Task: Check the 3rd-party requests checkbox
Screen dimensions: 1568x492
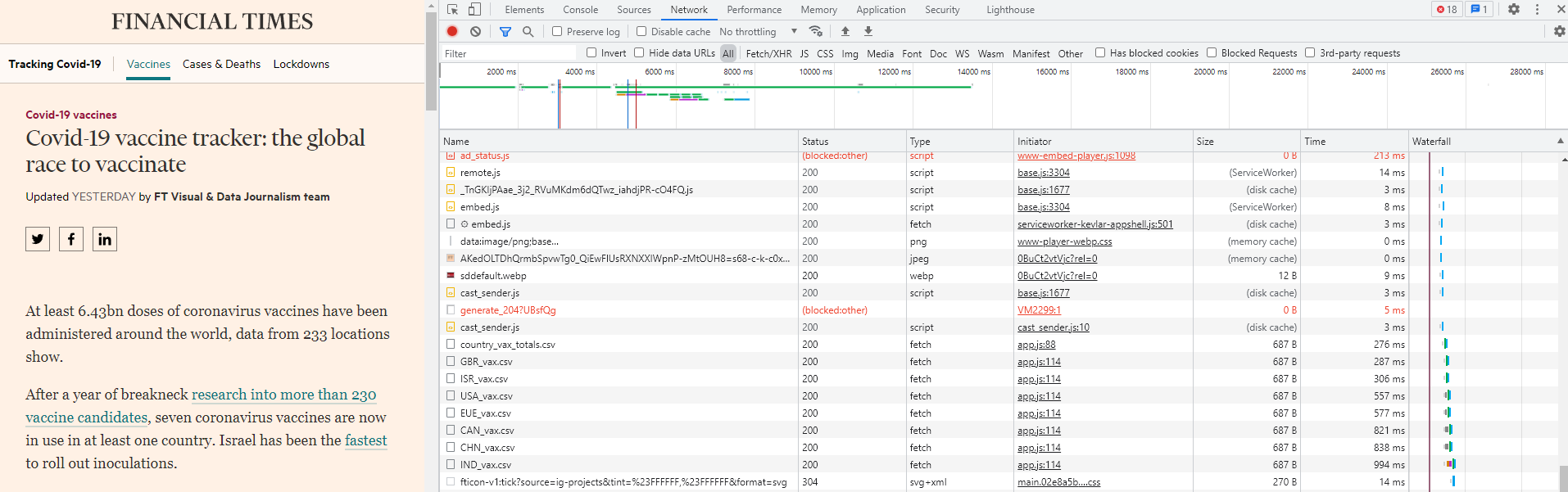Action: pyautogui.click(x=1310, y=52)
